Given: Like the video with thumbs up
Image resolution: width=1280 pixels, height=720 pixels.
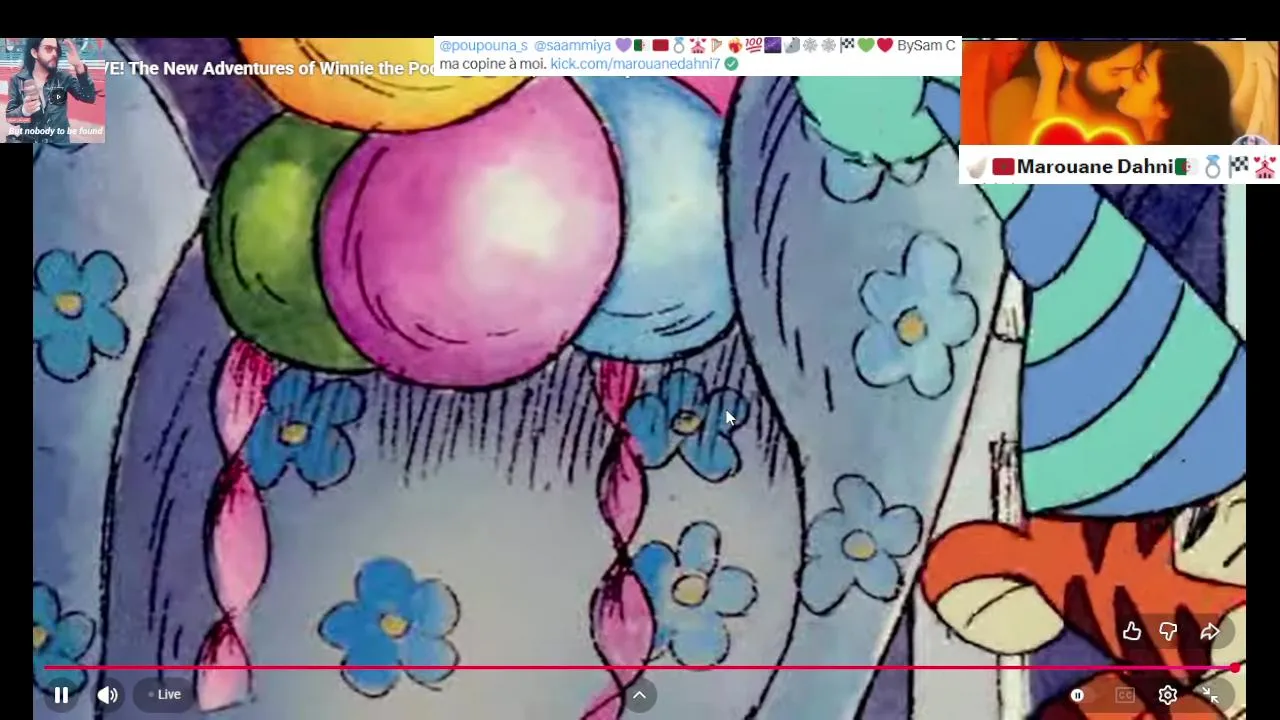Looking at the screenshot, I should (1131, 631).
